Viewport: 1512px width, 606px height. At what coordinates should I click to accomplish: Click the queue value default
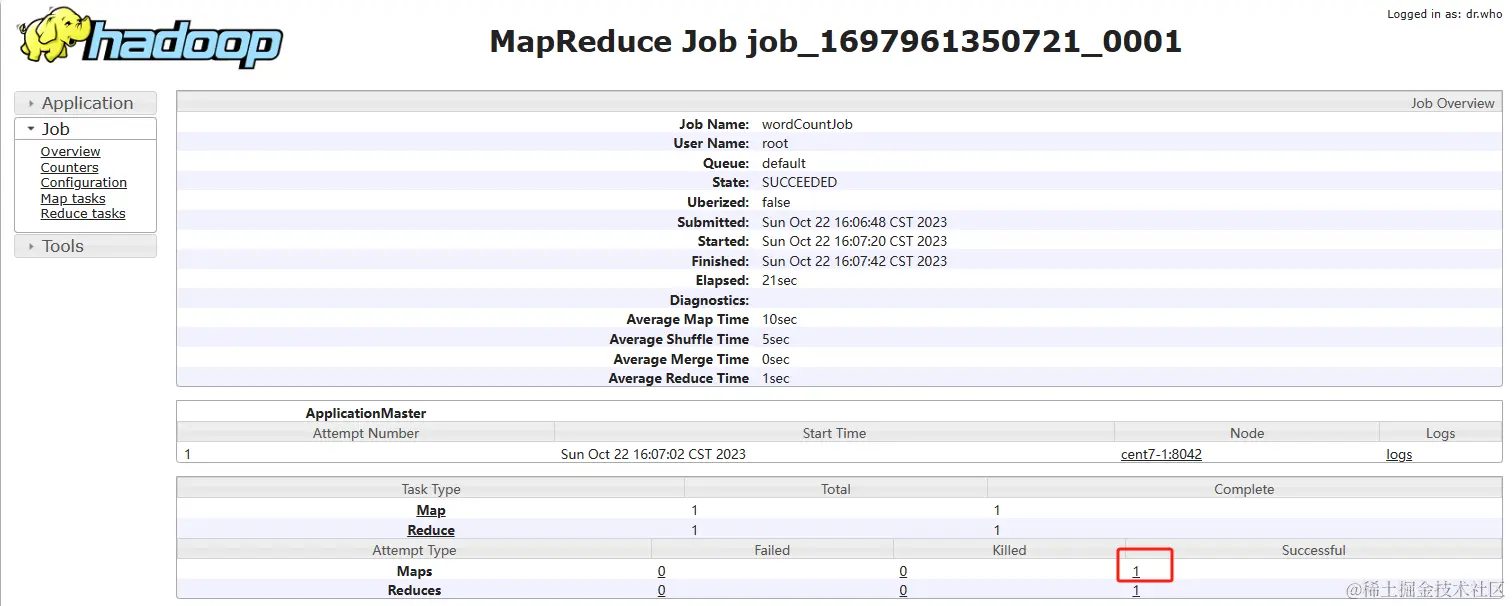784,163
